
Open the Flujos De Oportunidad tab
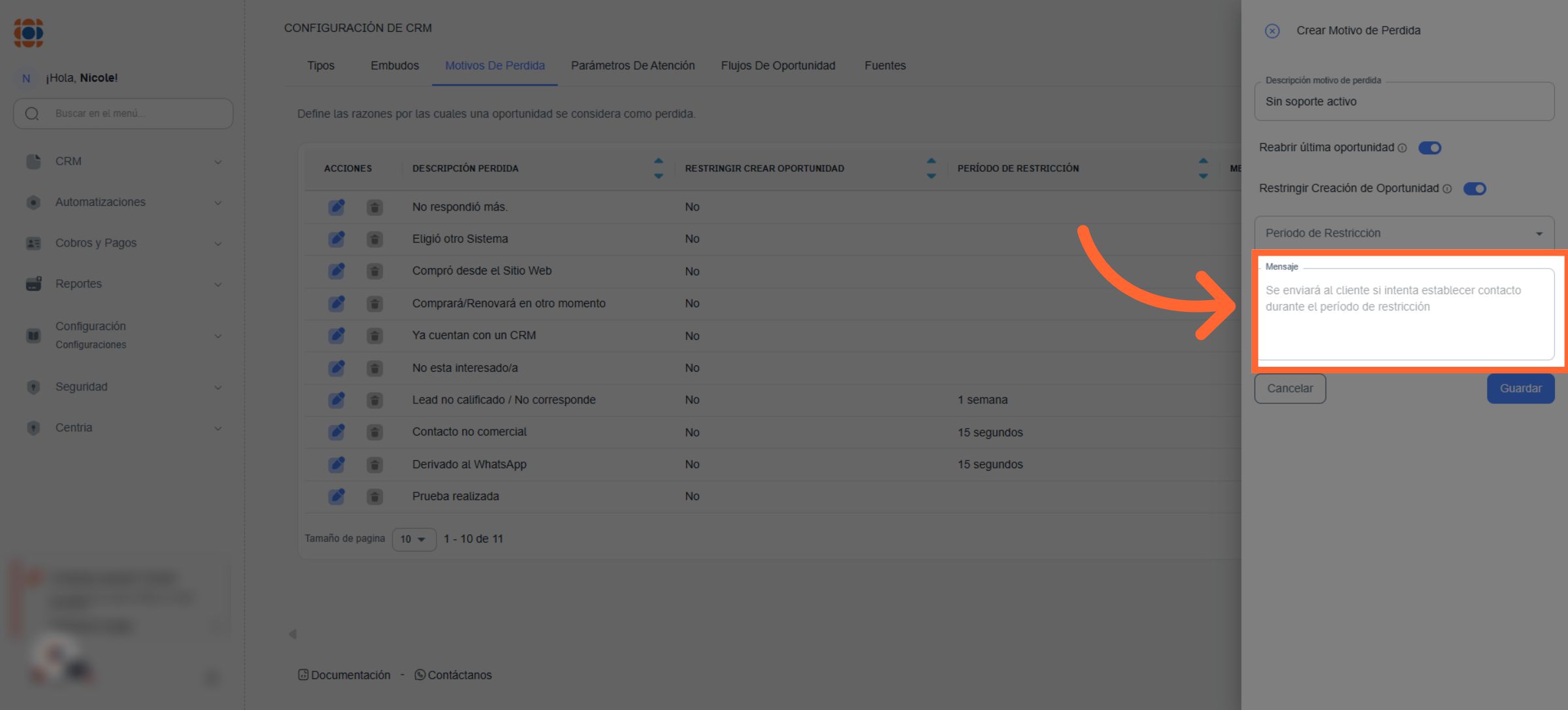[x=777, y=65]
